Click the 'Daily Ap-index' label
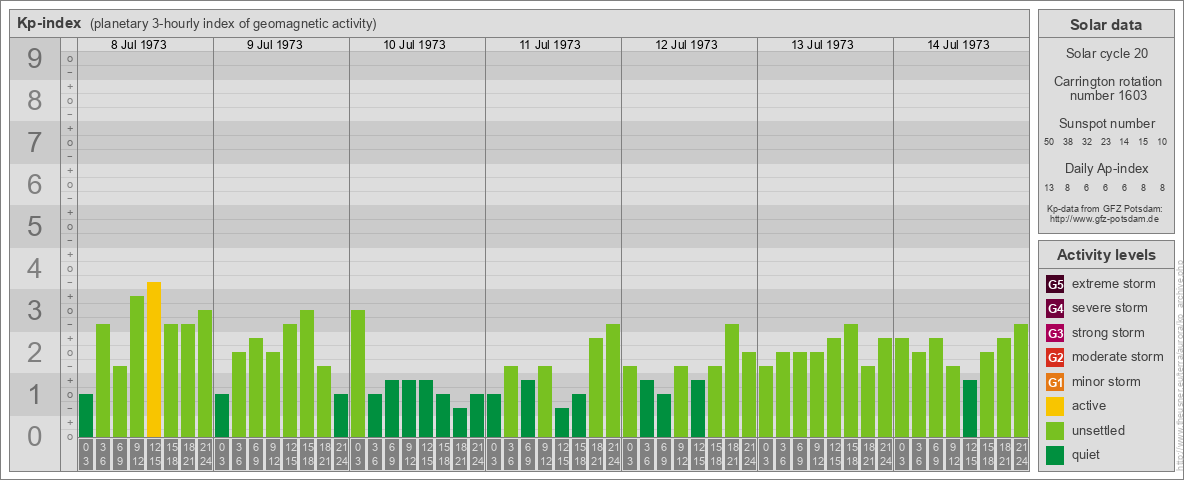1184x480 pixels. point(1106,168)
